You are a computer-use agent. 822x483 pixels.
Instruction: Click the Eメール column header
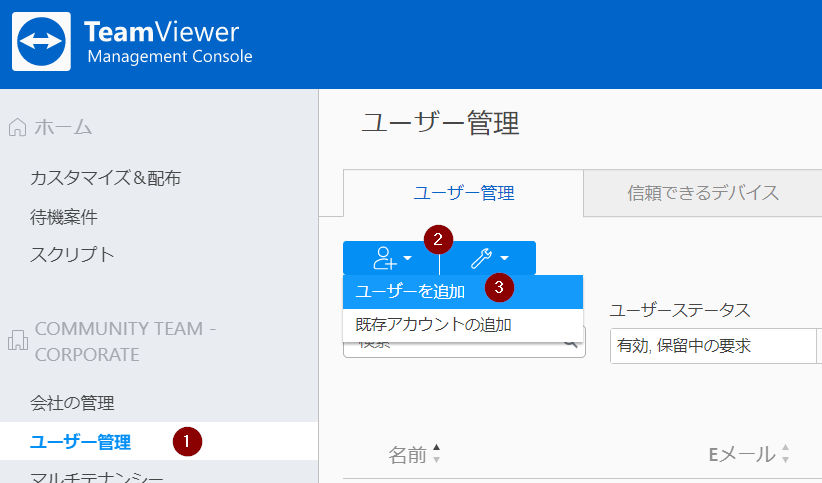pyautogui.click(x=741, y=454)
